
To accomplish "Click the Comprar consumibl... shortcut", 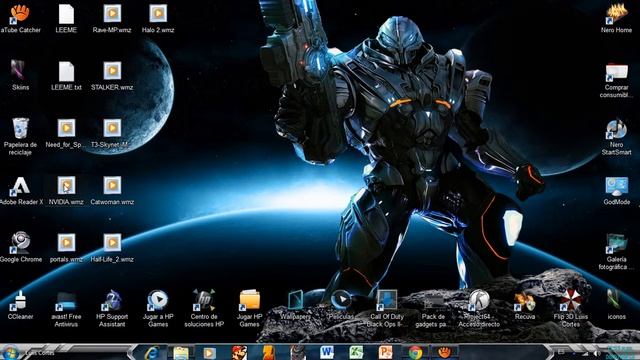I will (616, 81).
